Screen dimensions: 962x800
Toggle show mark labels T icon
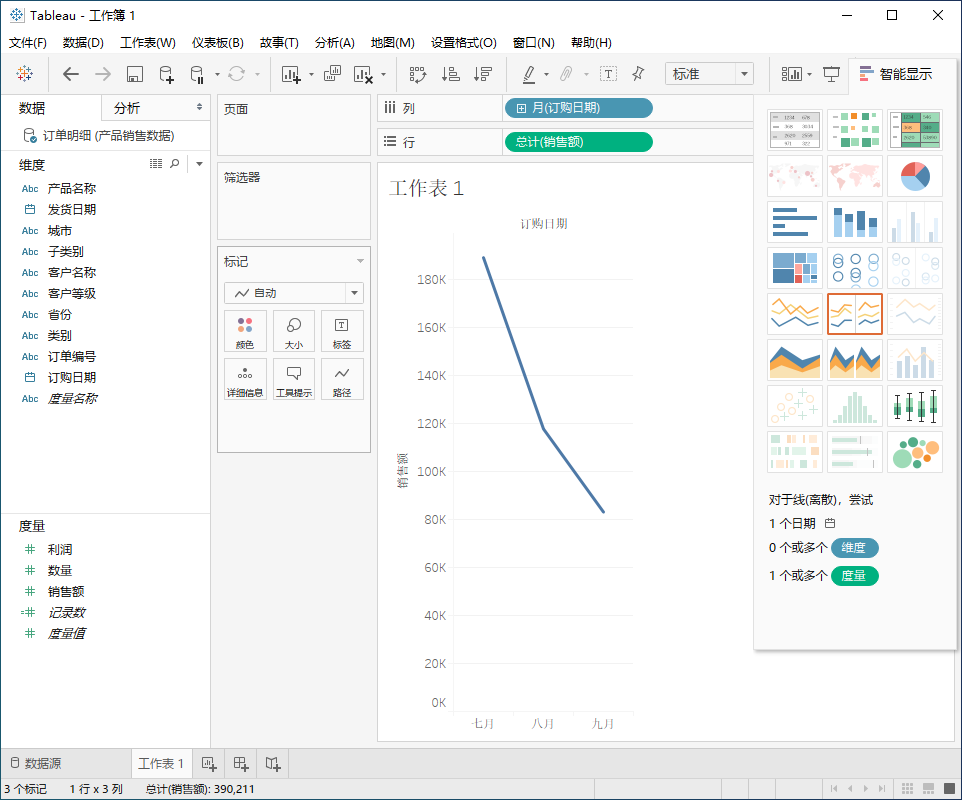(607, 74)
